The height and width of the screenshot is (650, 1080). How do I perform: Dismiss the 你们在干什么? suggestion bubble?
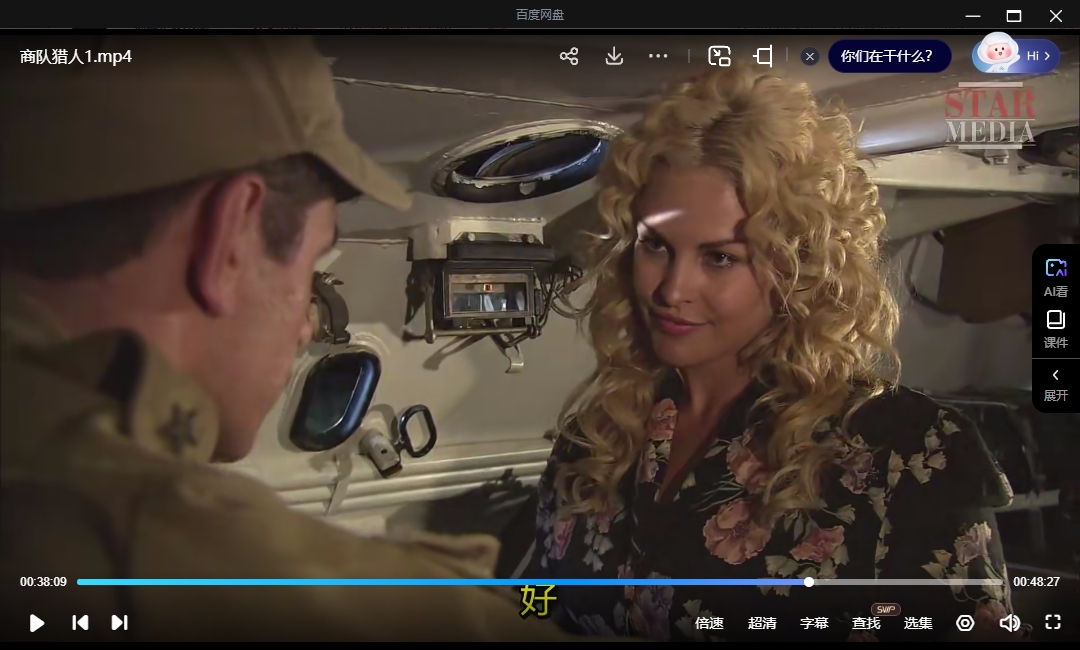811,57
